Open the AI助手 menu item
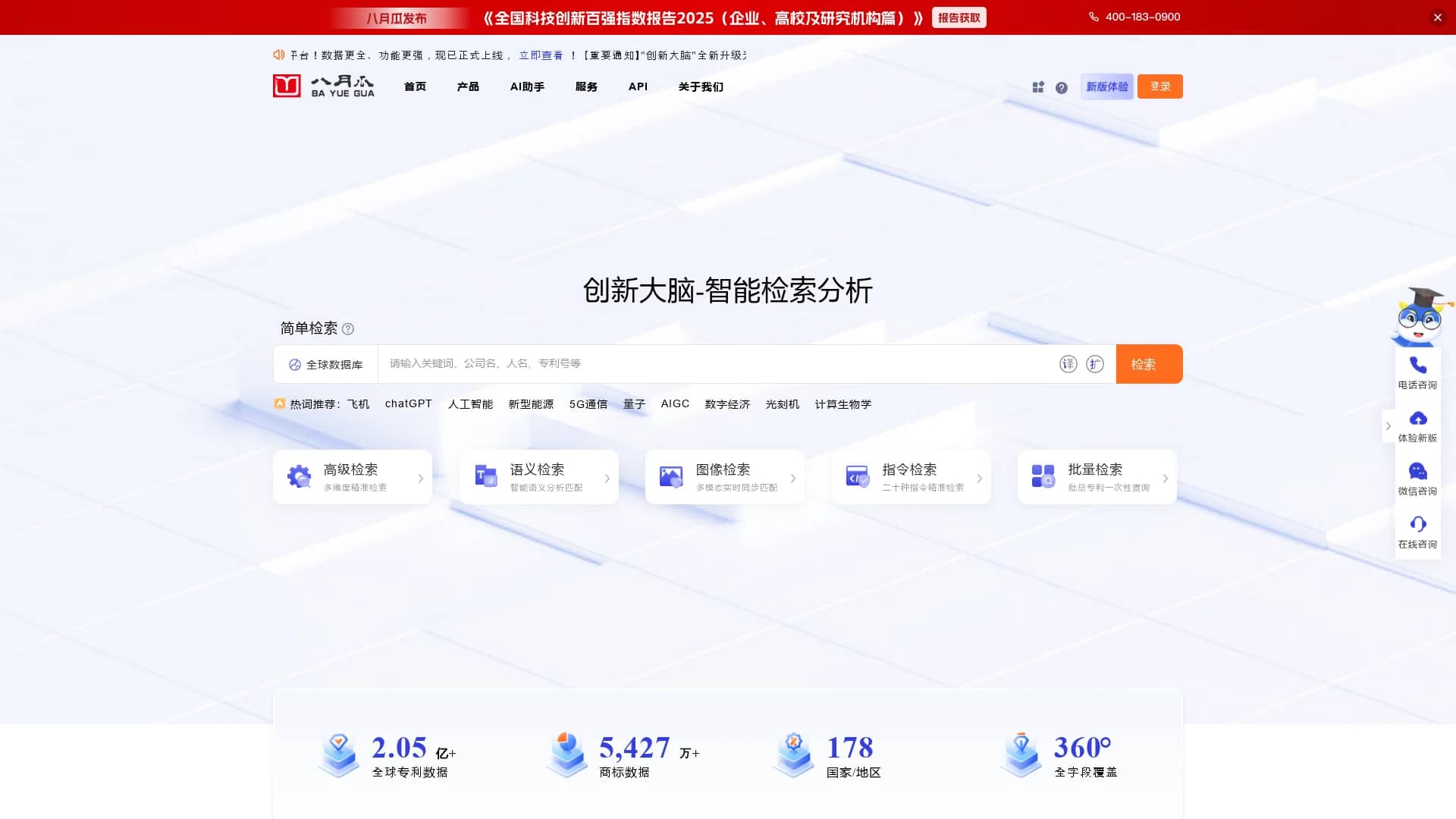Screen dimensions: 1456x819 (527, 87)
